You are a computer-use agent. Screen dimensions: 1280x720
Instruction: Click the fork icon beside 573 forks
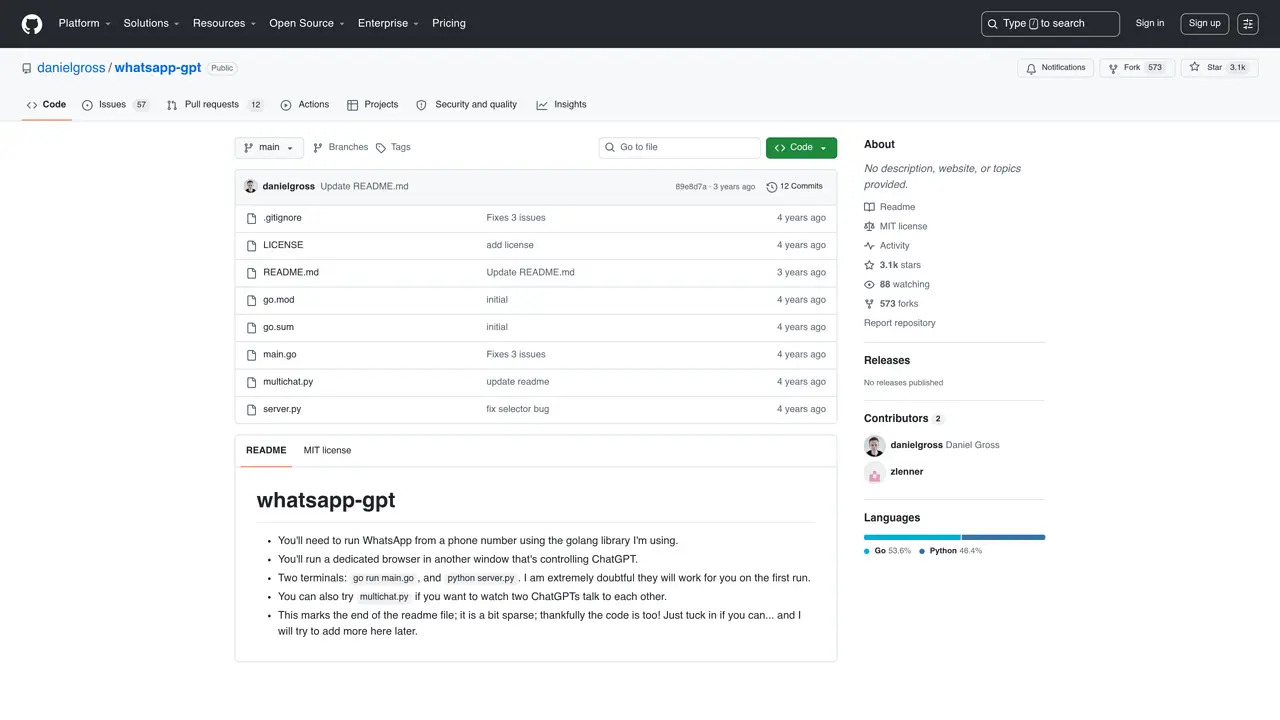[x=870, y=304]
